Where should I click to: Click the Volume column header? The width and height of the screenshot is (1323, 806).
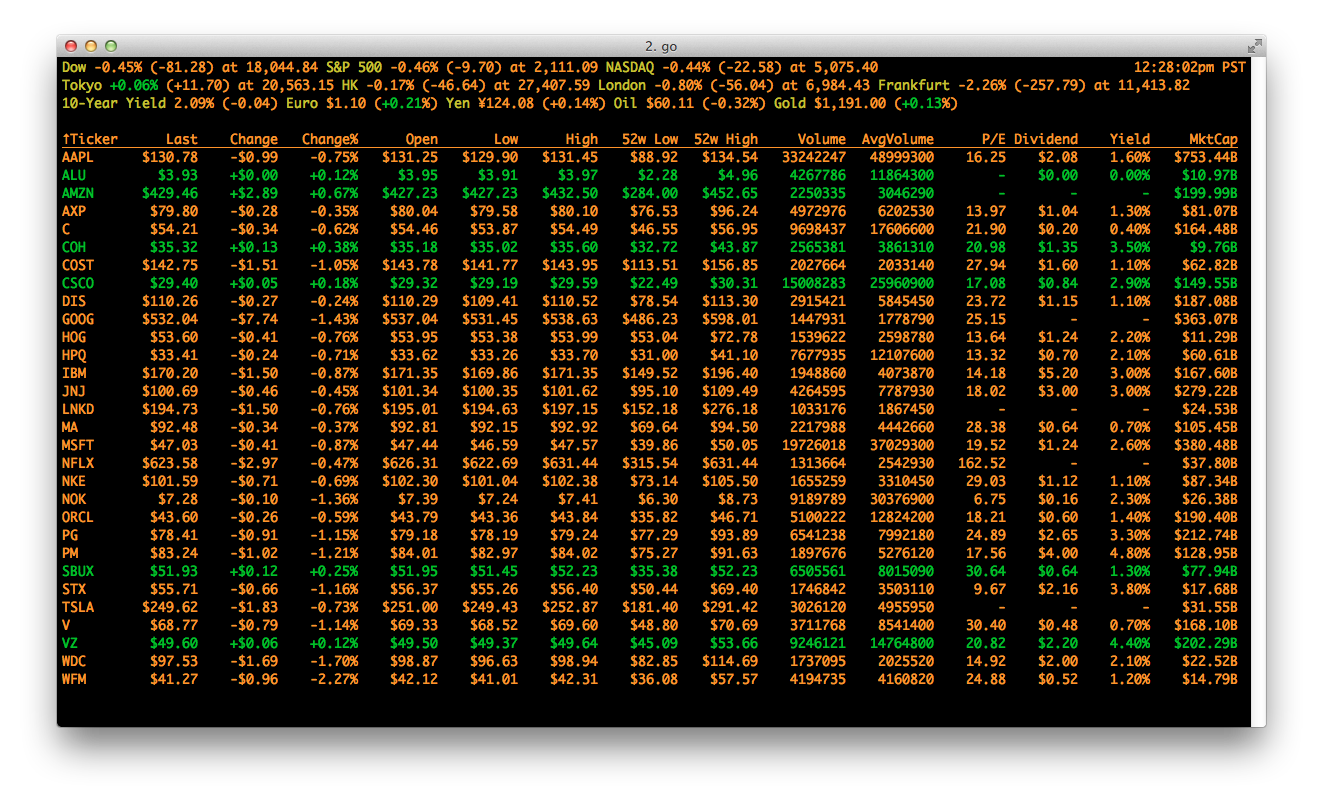(x=822, y=139)
